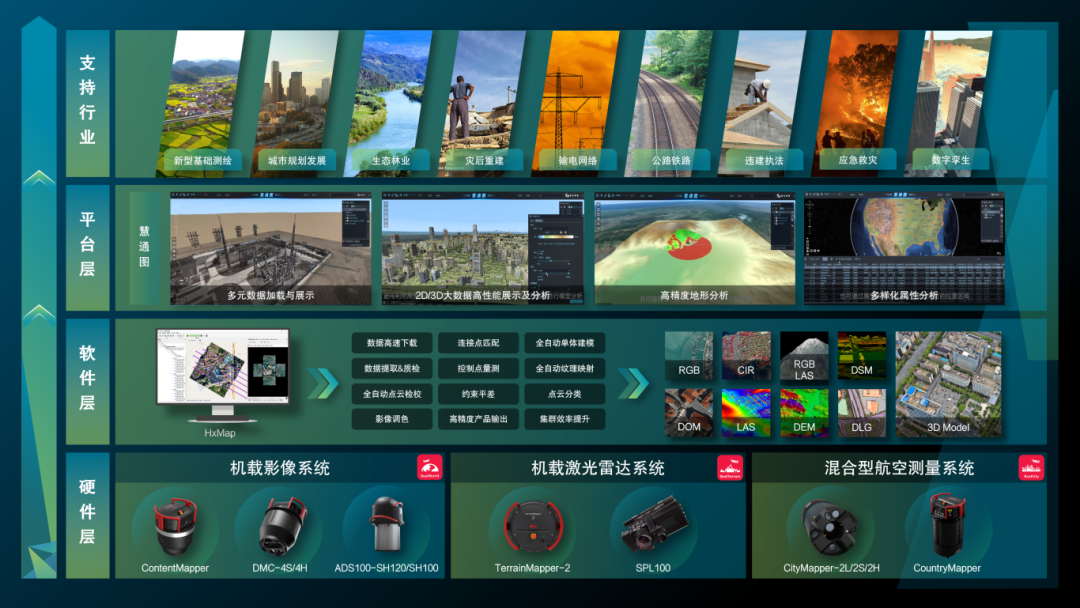Open the RGB LAS product tile
The height and width of the screenshot is (608, 1080).
(x=804, y=355)
